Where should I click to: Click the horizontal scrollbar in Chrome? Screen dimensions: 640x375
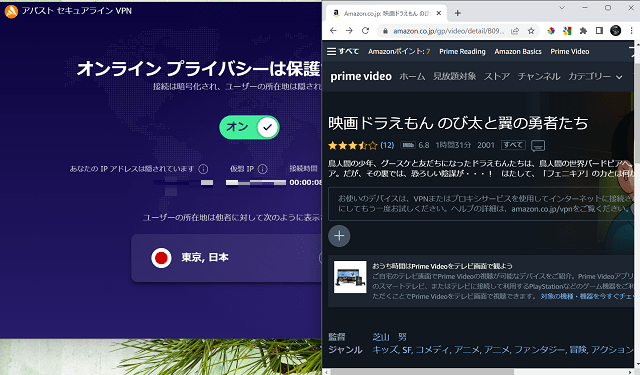(422, 372)
